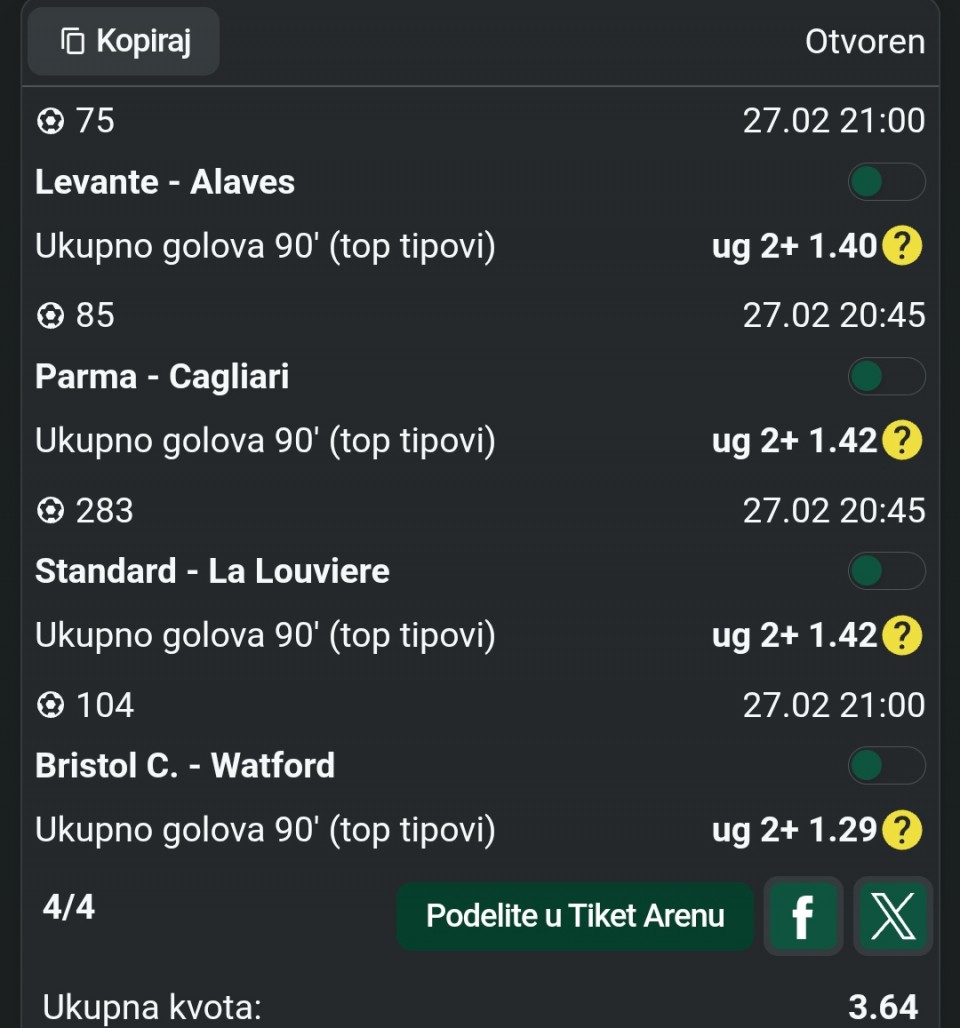
Task: Share the ticket on Facebook
Action: click(803, 916)
